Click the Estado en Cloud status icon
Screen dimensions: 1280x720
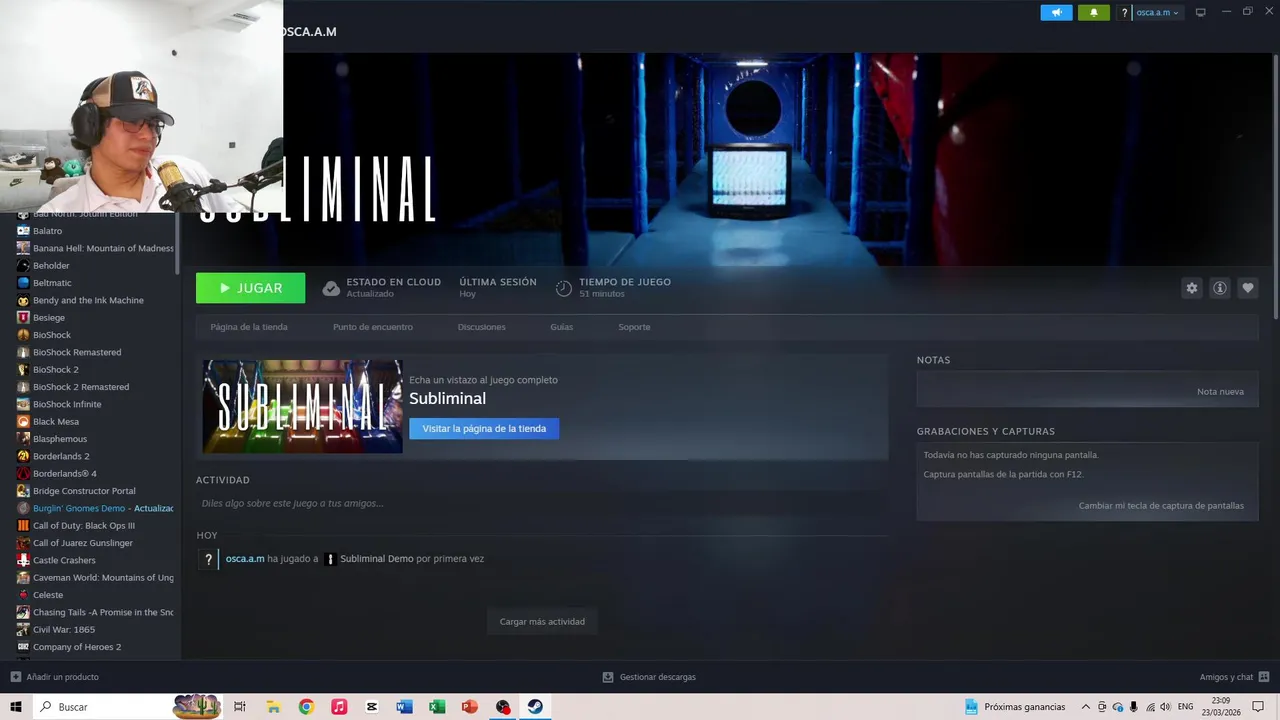click(331, 289)
